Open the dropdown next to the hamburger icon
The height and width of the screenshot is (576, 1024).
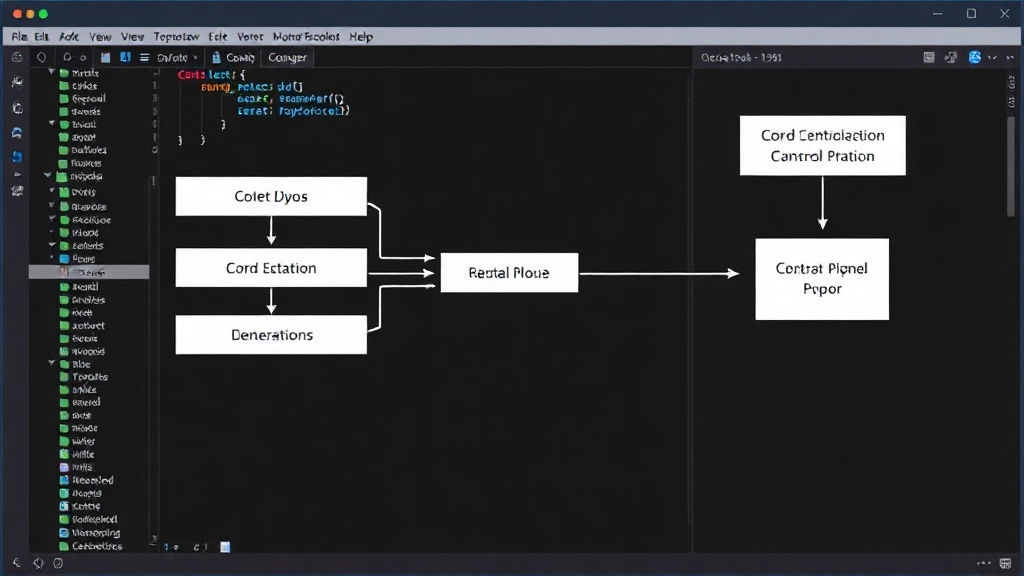click(x=177, y=57)
